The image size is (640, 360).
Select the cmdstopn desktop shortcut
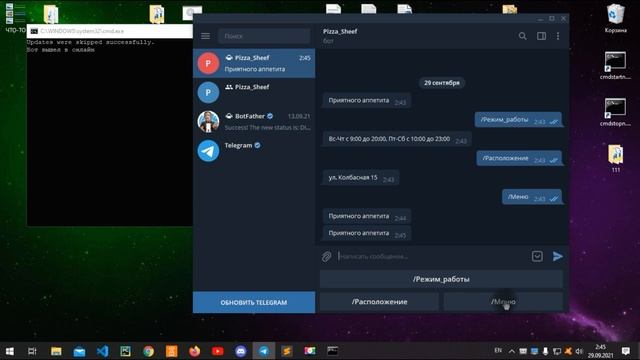click(615, 112)
